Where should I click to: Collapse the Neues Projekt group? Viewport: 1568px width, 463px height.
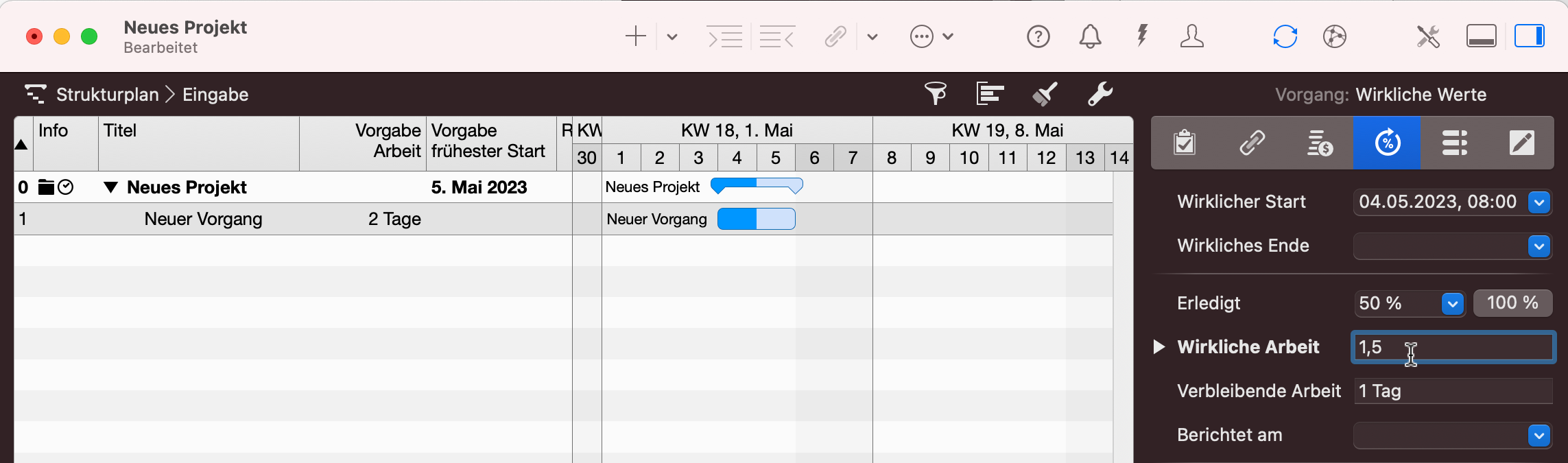(x=110, y=187)
